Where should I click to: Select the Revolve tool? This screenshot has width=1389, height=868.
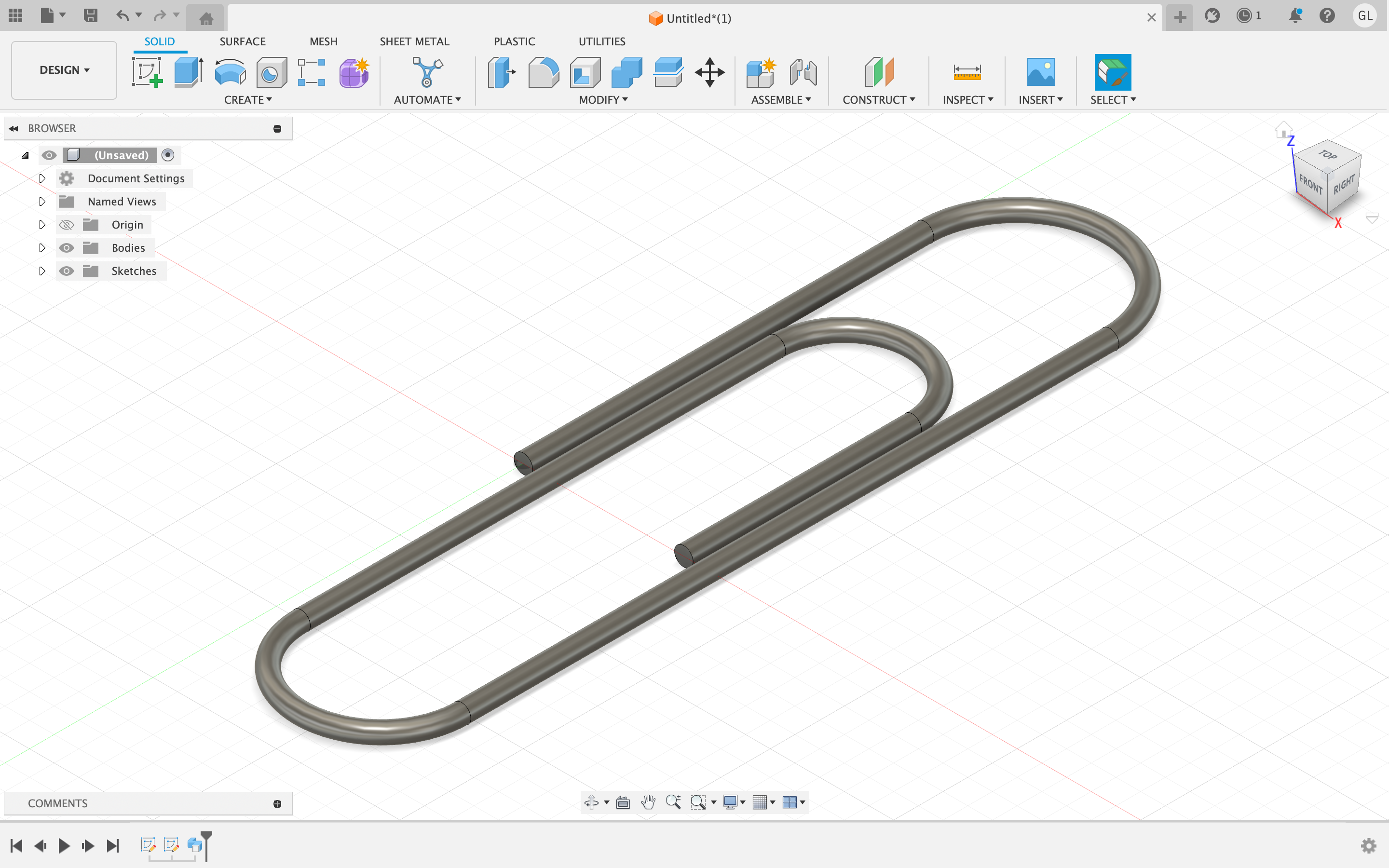(230, 72)
